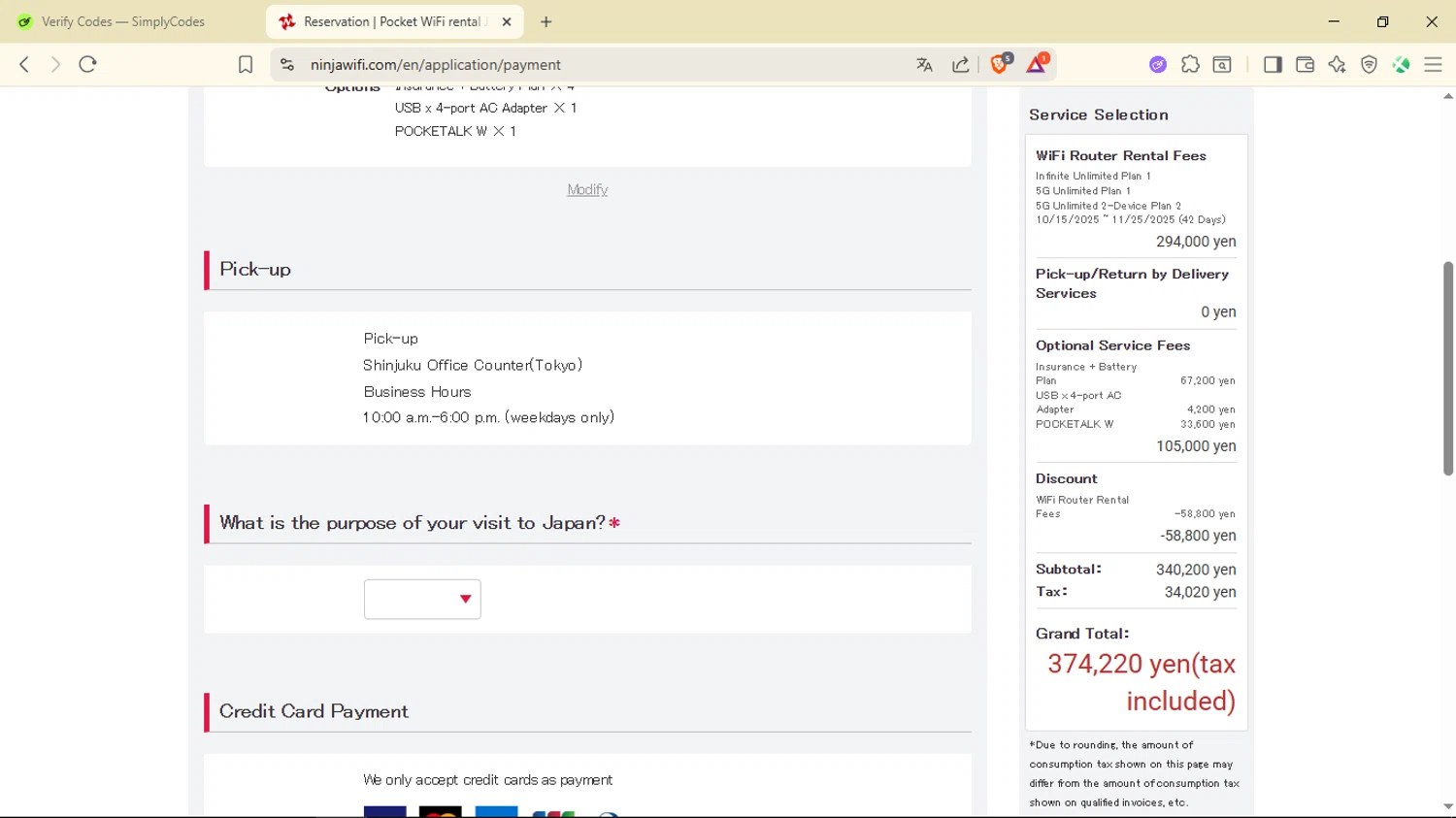The height and width of the screenshot is (818, 1456).
Task: Click the Credit Card Payment heading
Action: coord(314,711)
